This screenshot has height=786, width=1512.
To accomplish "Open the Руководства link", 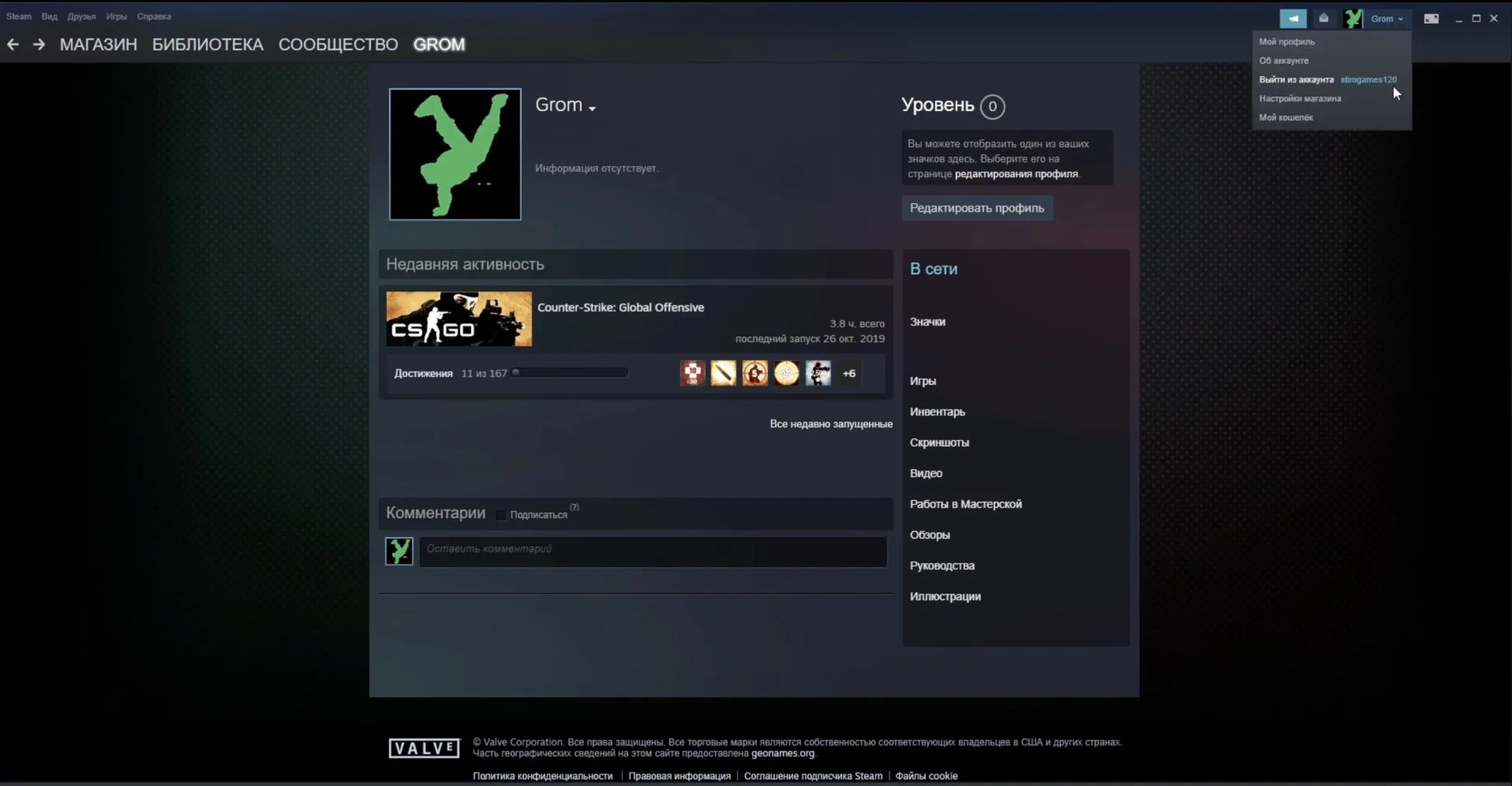I will [942, 565].
